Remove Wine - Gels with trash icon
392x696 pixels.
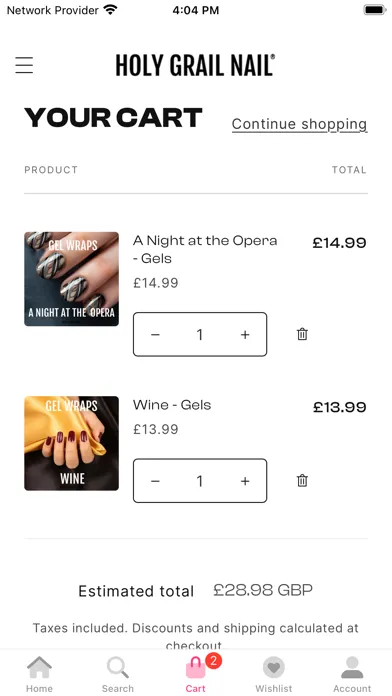point(302,481)
